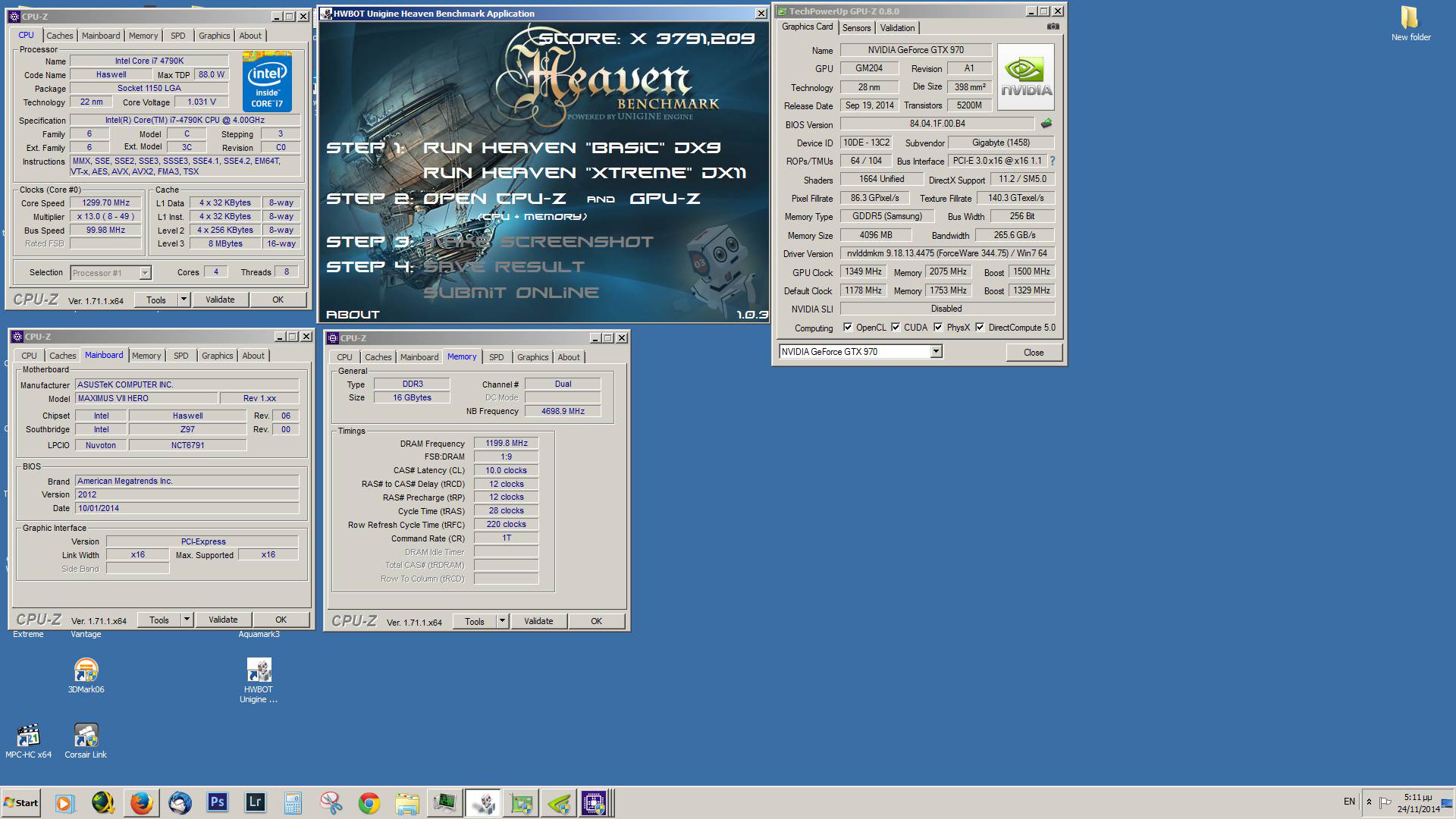Image resolution: width=1456 pixels, height=819 pixels.
Task: Open Graphics tab in Mainboard CPU-Z window
Action: coord(217,356)
